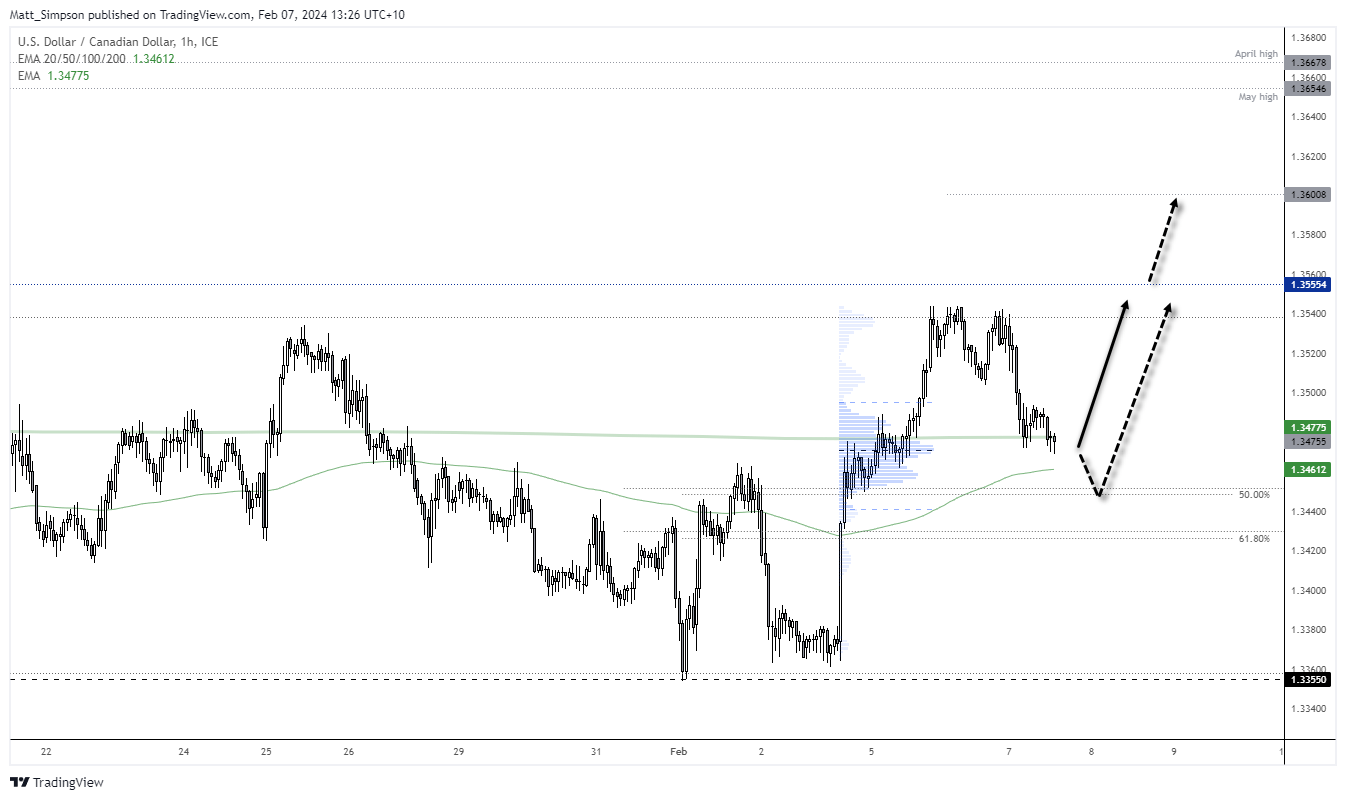Image resolution: width=1346 pixels, height=800 pixels.
Task: Click the '8' date on the time axis
Action: (x=1092, y=751)
